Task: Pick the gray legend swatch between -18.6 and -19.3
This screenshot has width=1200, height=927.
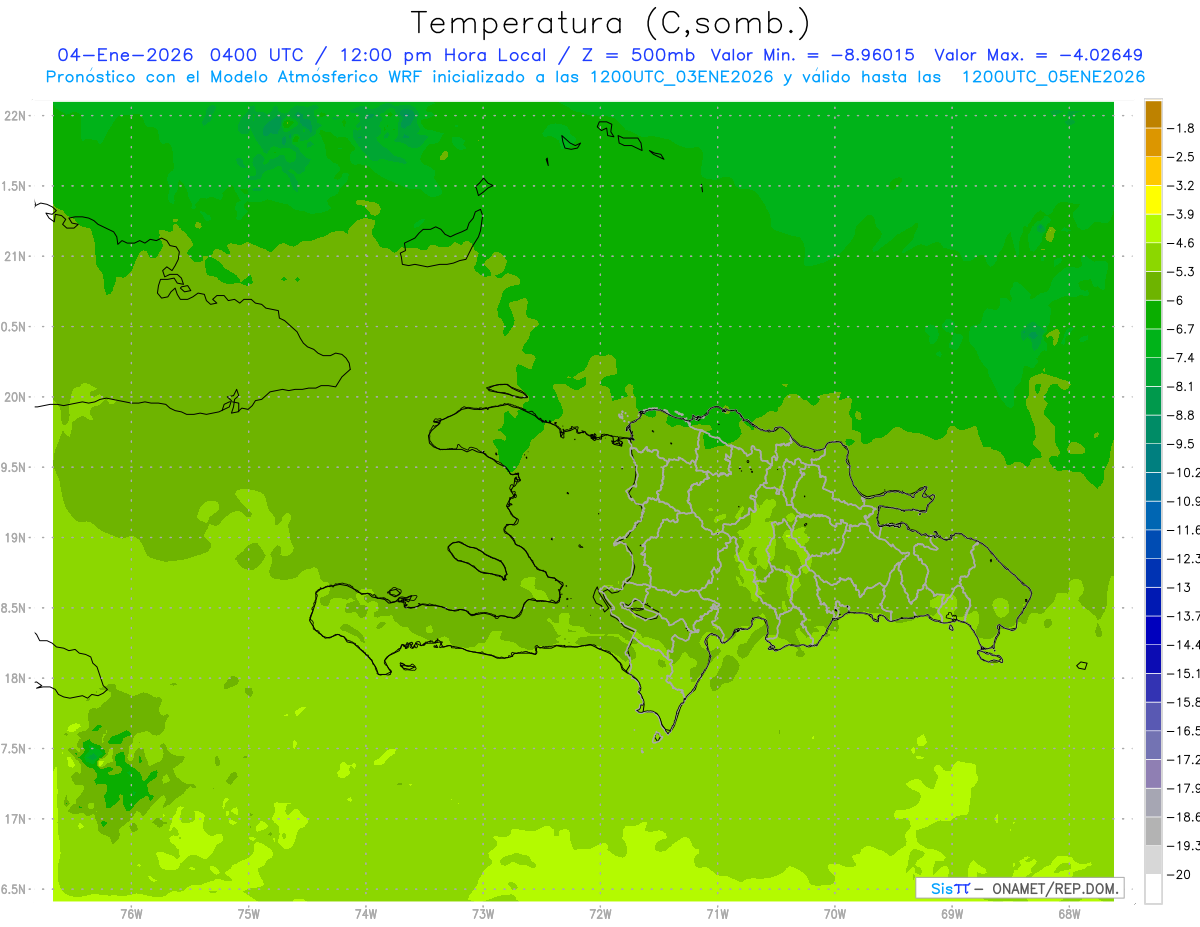Action: click(x=1153, y=832)
